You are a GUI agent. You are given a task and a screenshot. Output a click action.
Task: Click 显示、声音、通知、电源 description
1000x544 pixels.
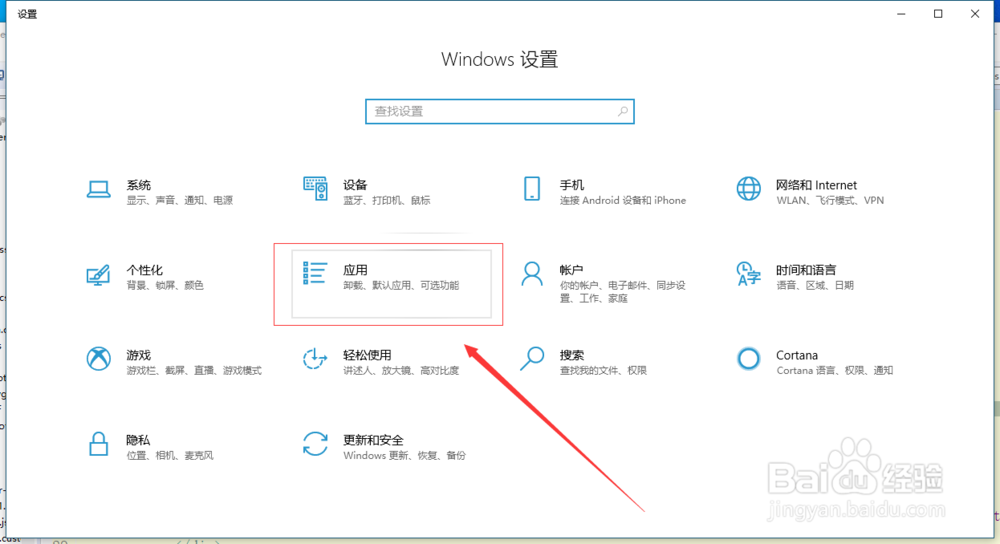tap(179, 200)
